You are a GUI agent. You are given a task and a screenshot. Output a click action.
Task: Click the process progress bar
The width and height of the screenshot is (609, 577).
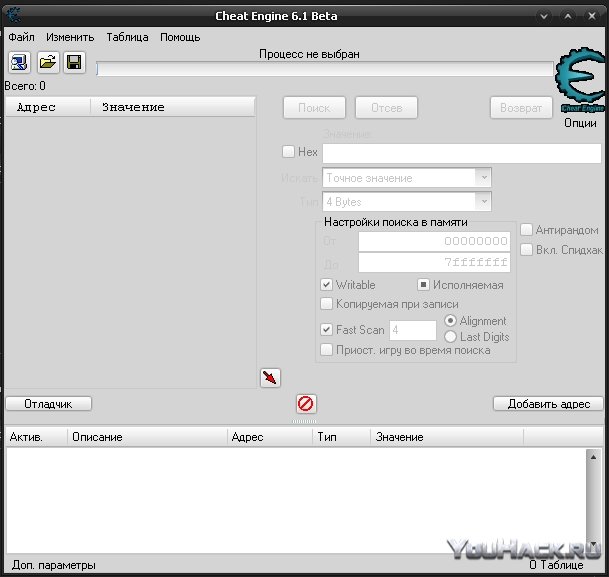point(324,69)
